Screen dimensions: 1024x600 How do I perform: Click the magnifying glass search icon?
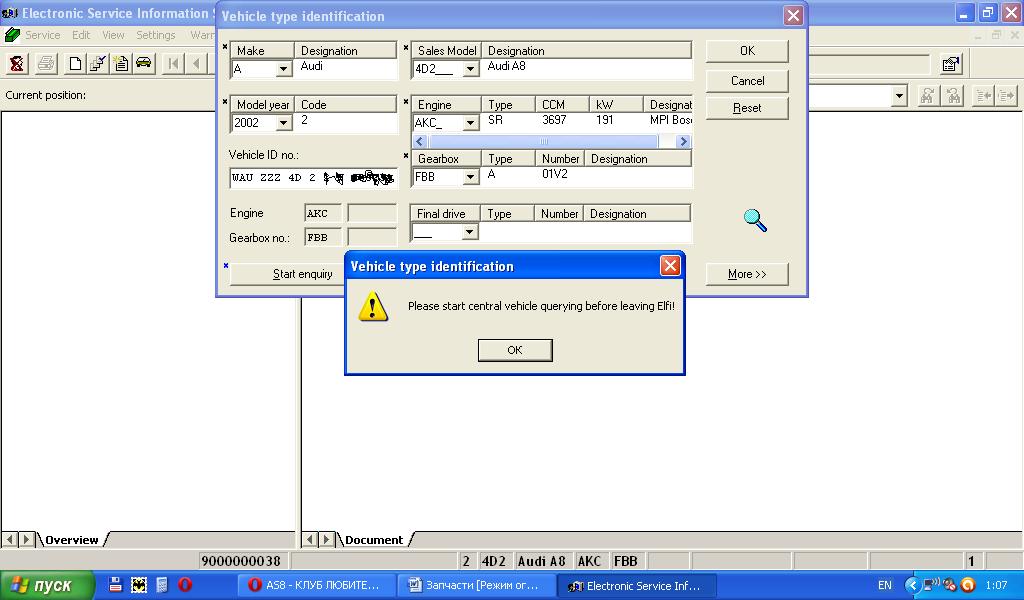tap(755, 220)
